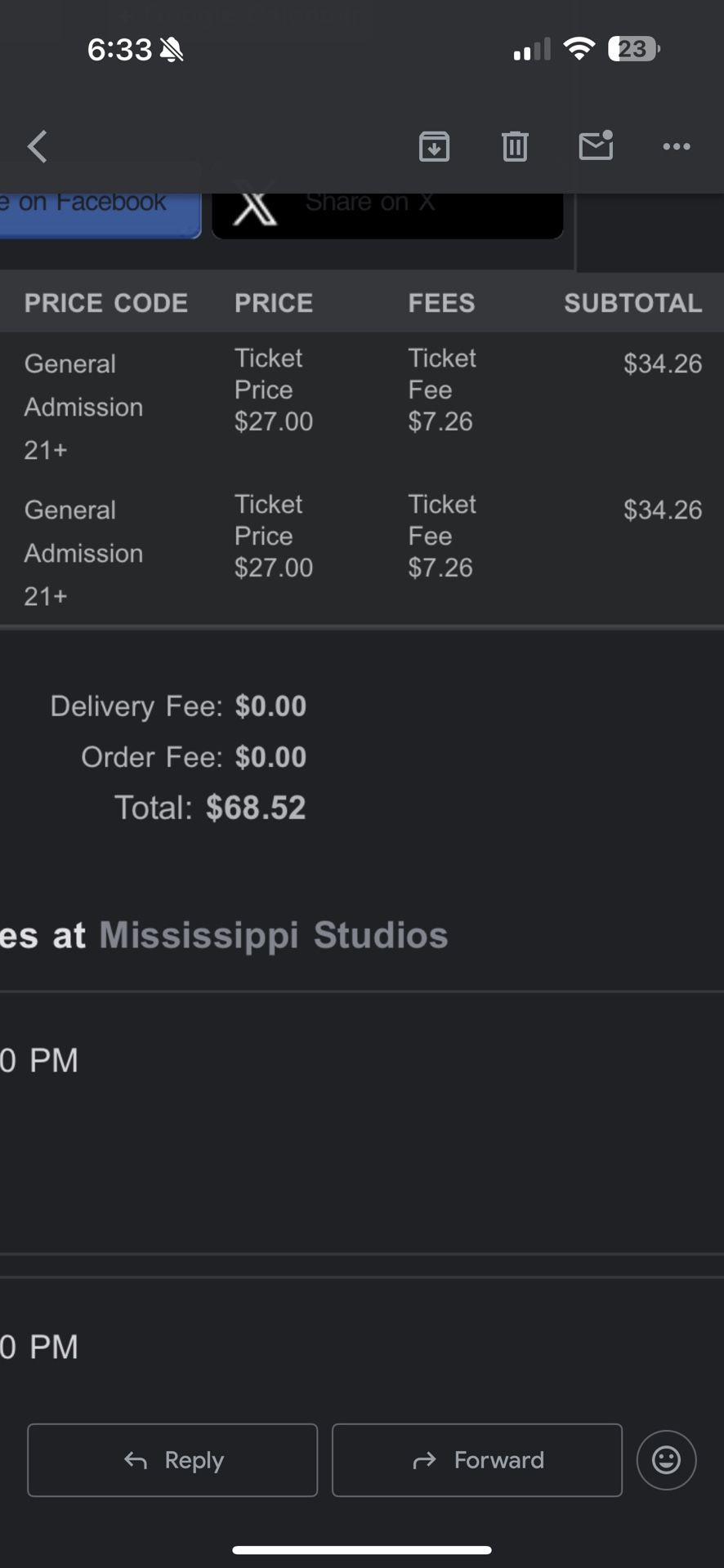Image resolution: width=724 pixels, height=1568 pixels.
Task: Reply to the ticket email
Action: [x=172, y=1459]
